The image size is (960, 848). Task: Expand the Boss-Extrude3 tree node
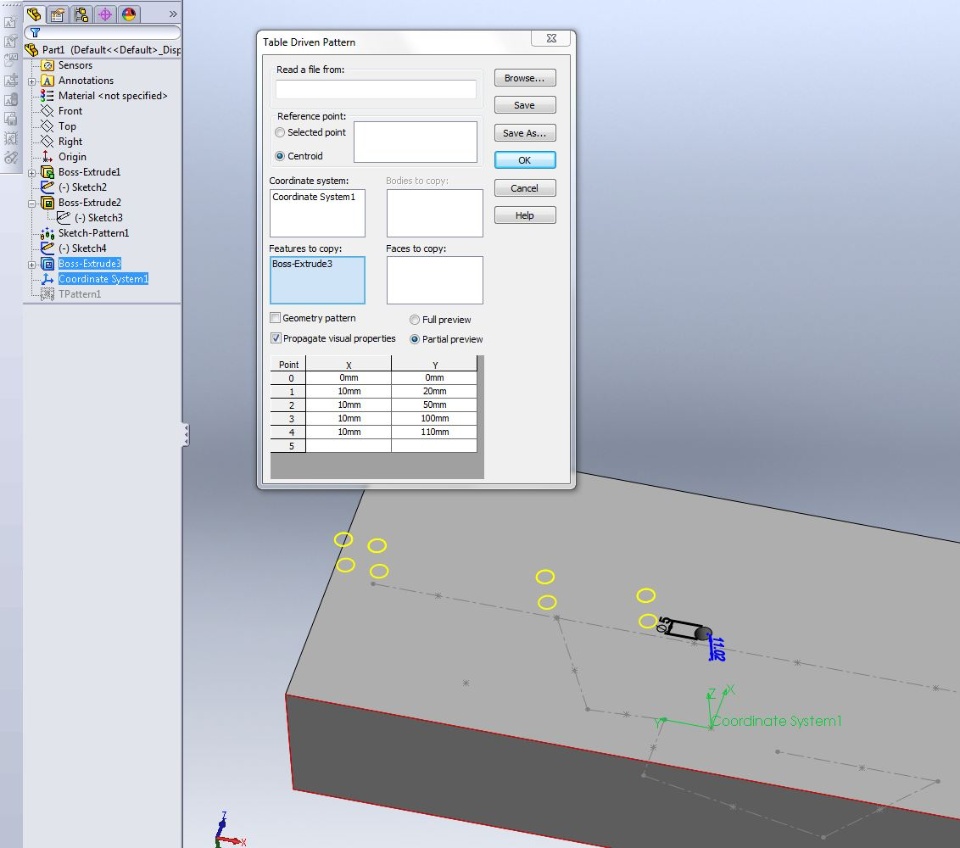[32, 265]
